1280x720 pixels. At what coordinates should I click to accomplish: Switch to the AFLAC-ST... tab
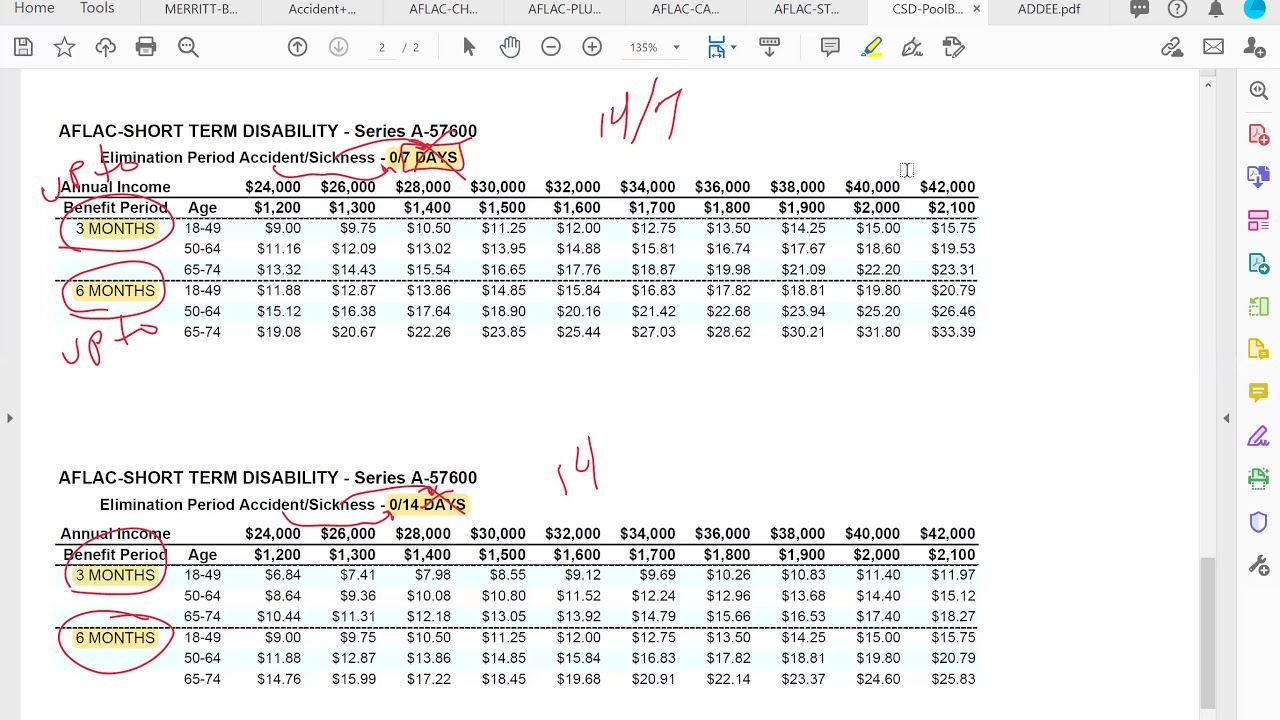[x=806, y=9]
